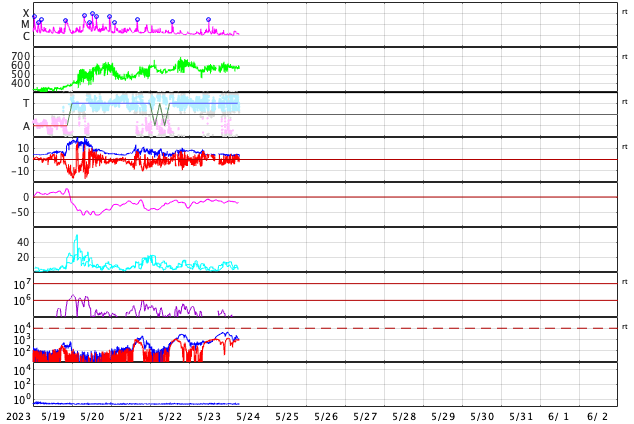Screen dimensions: 634x424
Task: Click the 6/ 2 date label
Action: click(x=597, y=416)
